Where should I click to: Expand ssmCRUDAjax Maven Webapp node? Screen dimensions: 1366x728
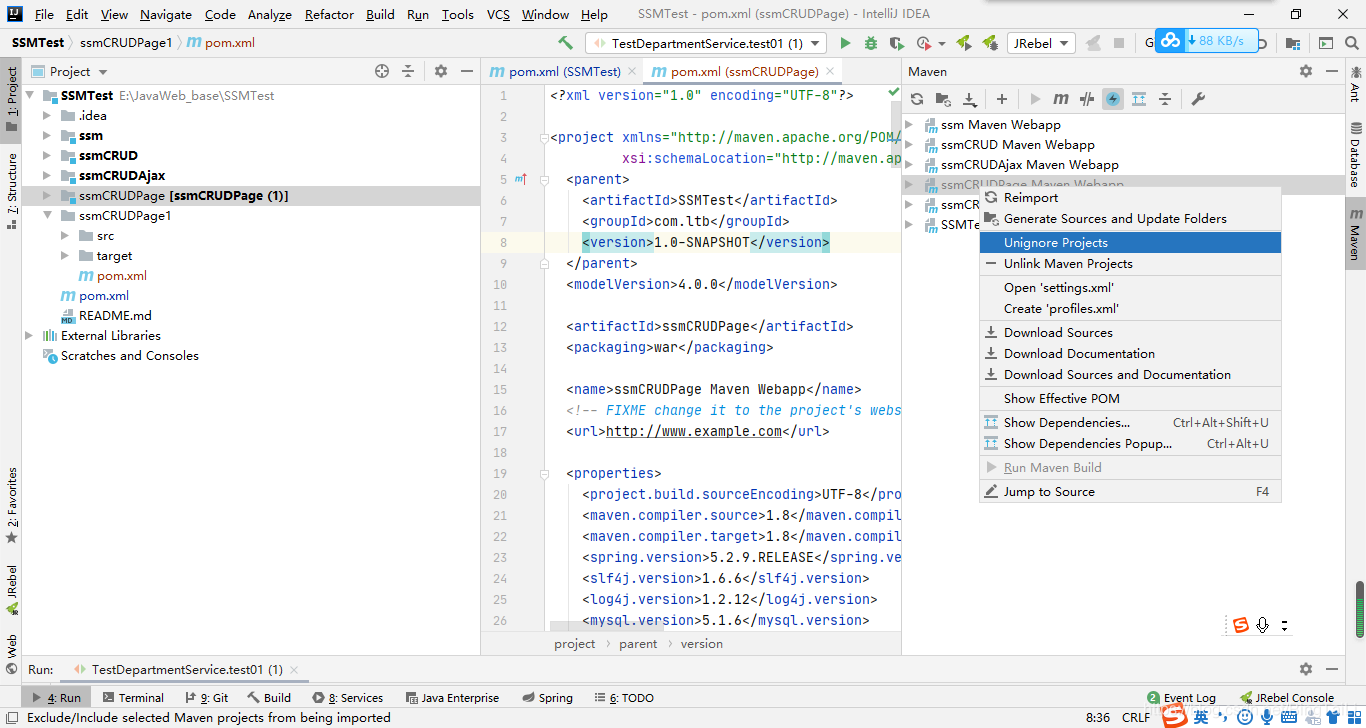tap(910, 165)
